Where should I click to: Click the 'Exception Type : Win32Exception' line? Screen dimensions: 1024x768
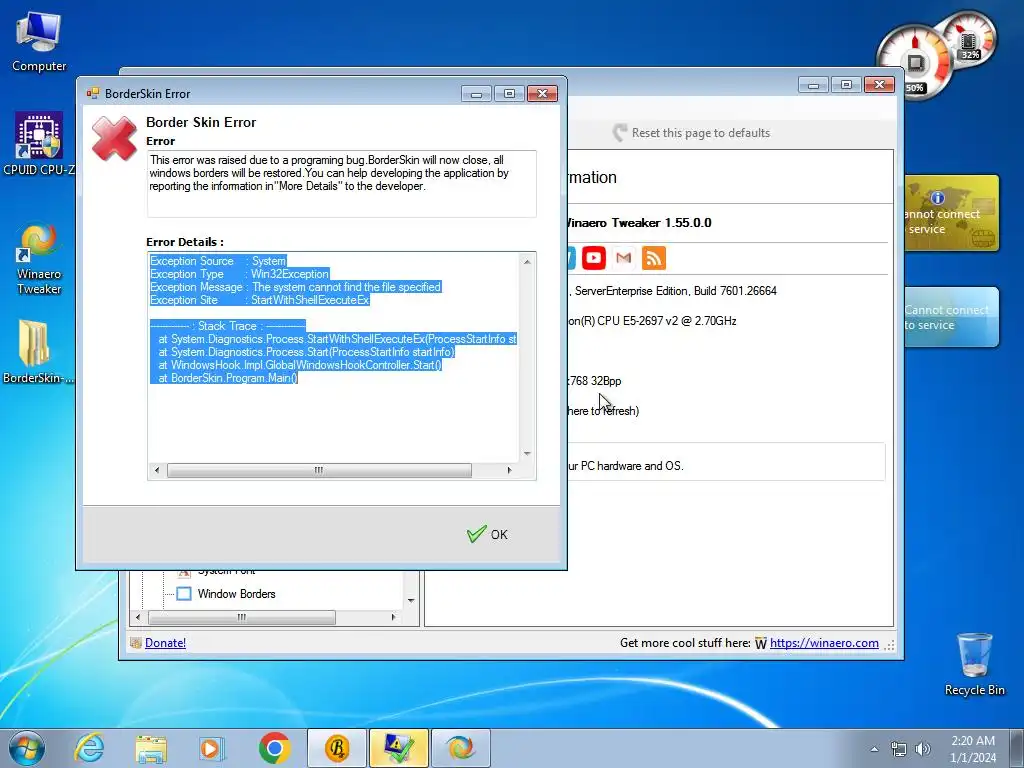coord(240,274)
